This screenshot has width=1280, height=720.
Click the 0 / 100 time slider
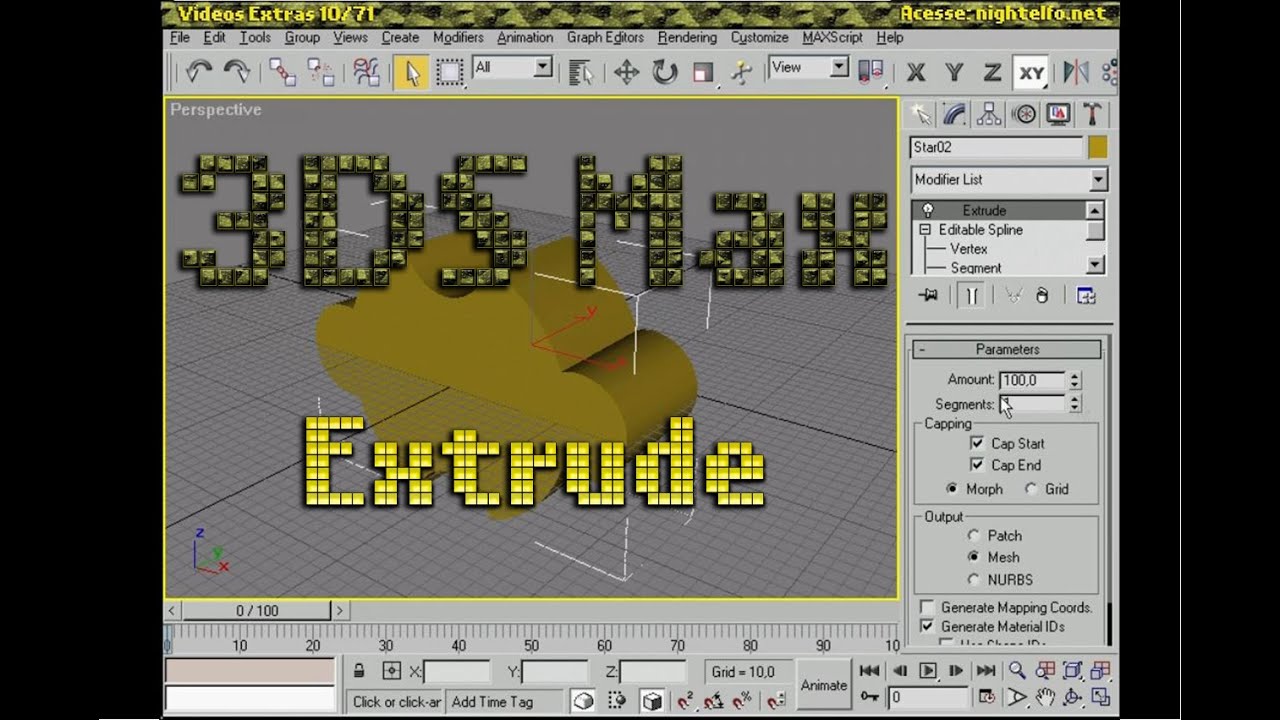click(257, 610)
